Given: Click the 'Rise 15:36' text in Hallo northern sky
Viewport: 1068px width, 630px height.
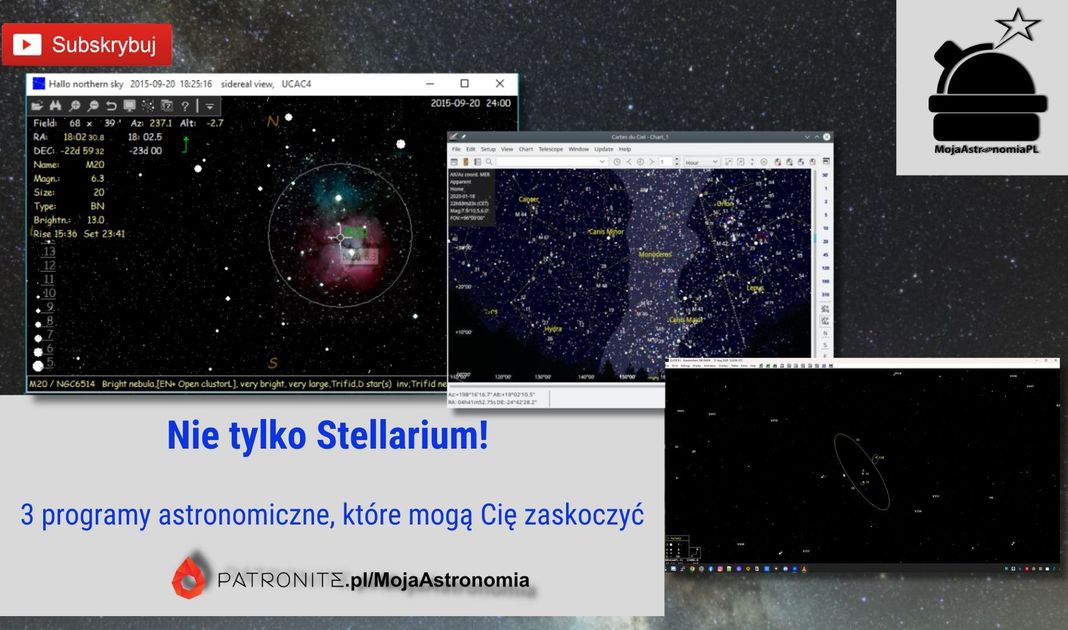Looking at the screenshot, I should [x=56, y=234].
